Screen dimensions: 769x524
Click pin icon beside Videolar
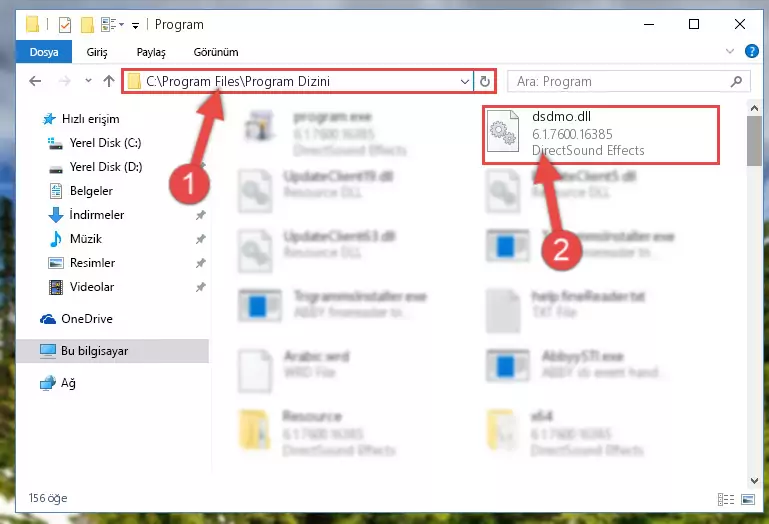point(201,287)
